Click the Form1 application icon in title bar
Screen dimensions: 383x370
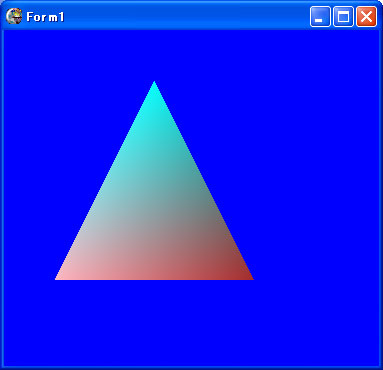[x=14, y=16]
